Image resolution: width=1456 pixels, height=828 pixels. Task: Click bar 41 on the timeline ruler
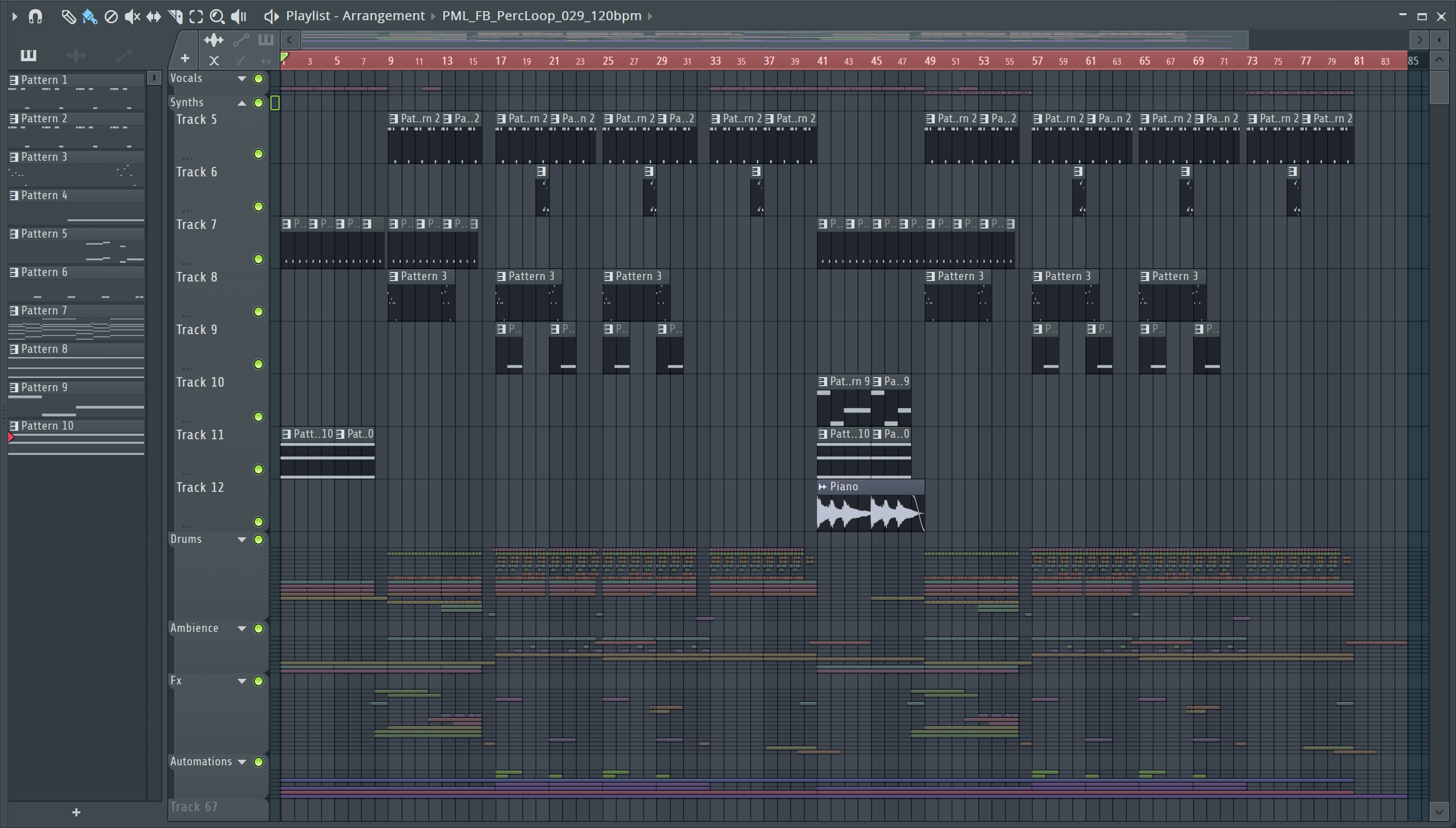tap(823, 61)
